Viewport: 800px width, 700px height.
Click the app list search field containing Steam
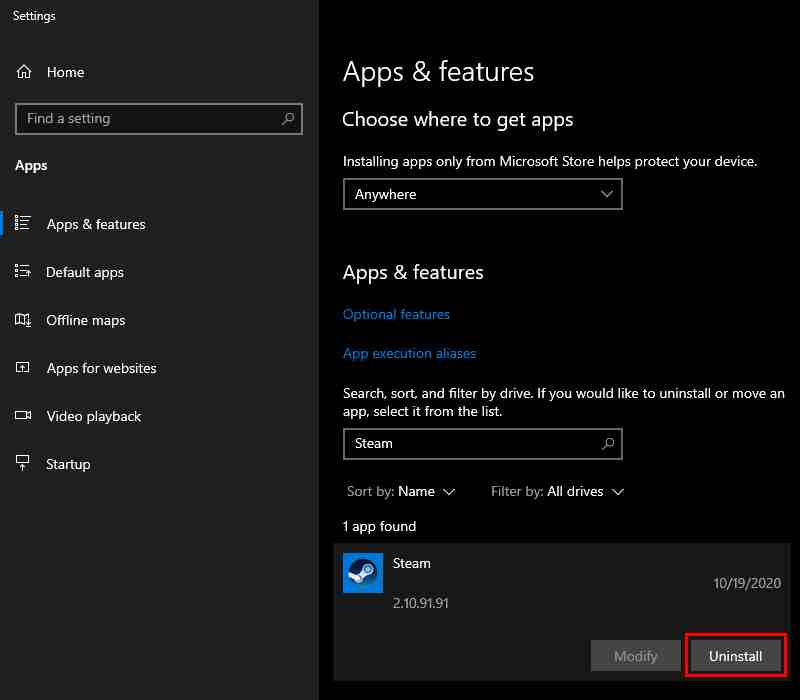[x=483, y=444]
